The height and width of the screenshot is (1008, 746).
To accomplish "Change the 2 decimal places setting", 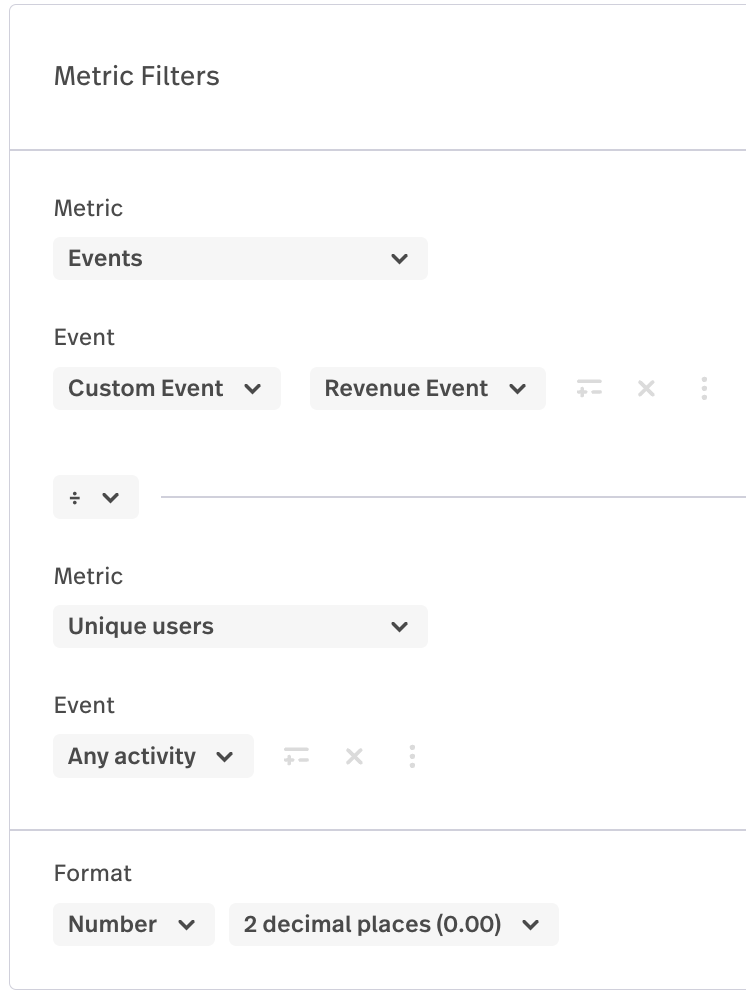I will 393,924.
